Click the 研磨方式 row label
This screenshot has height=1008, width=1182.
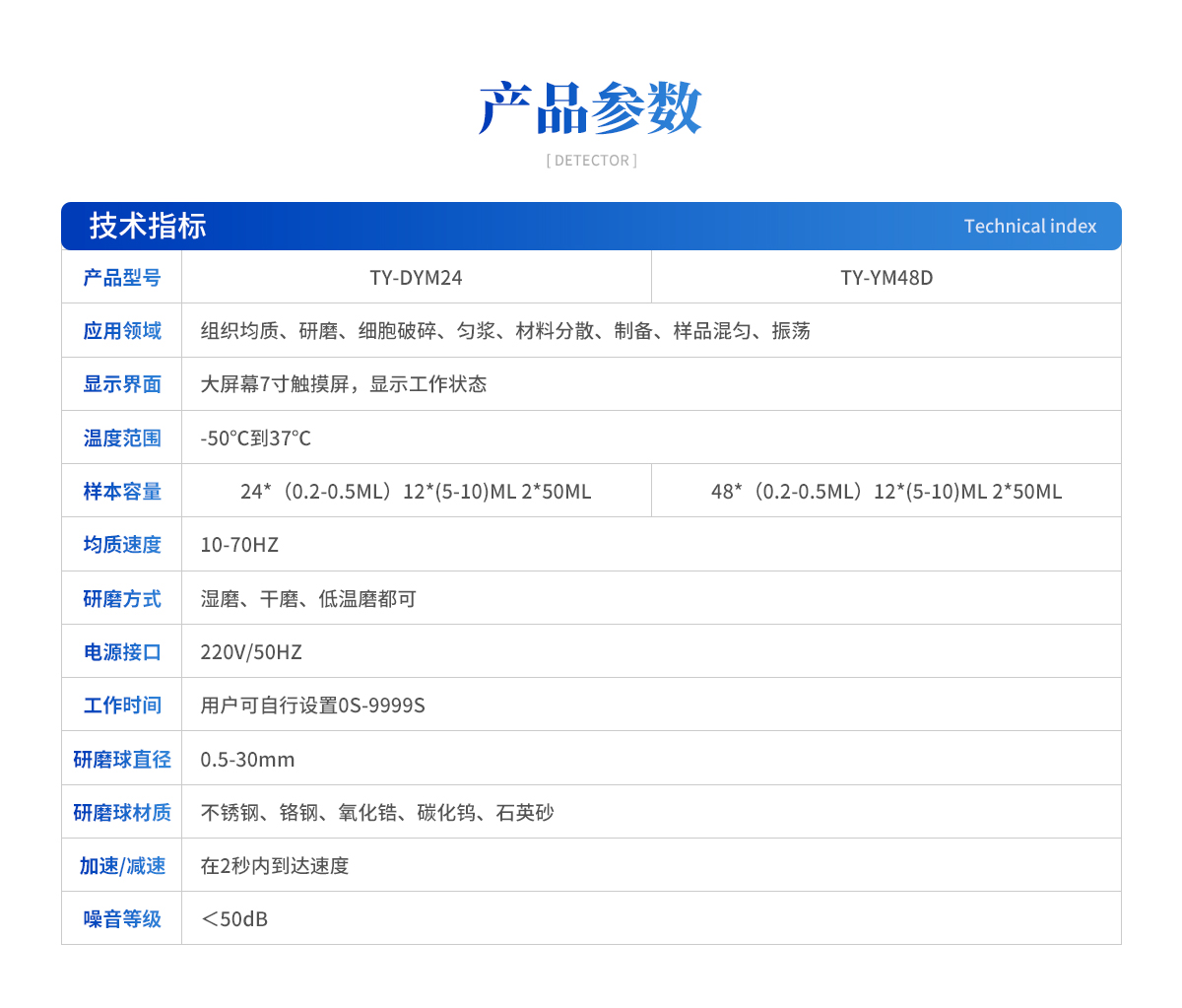(122, 599)
